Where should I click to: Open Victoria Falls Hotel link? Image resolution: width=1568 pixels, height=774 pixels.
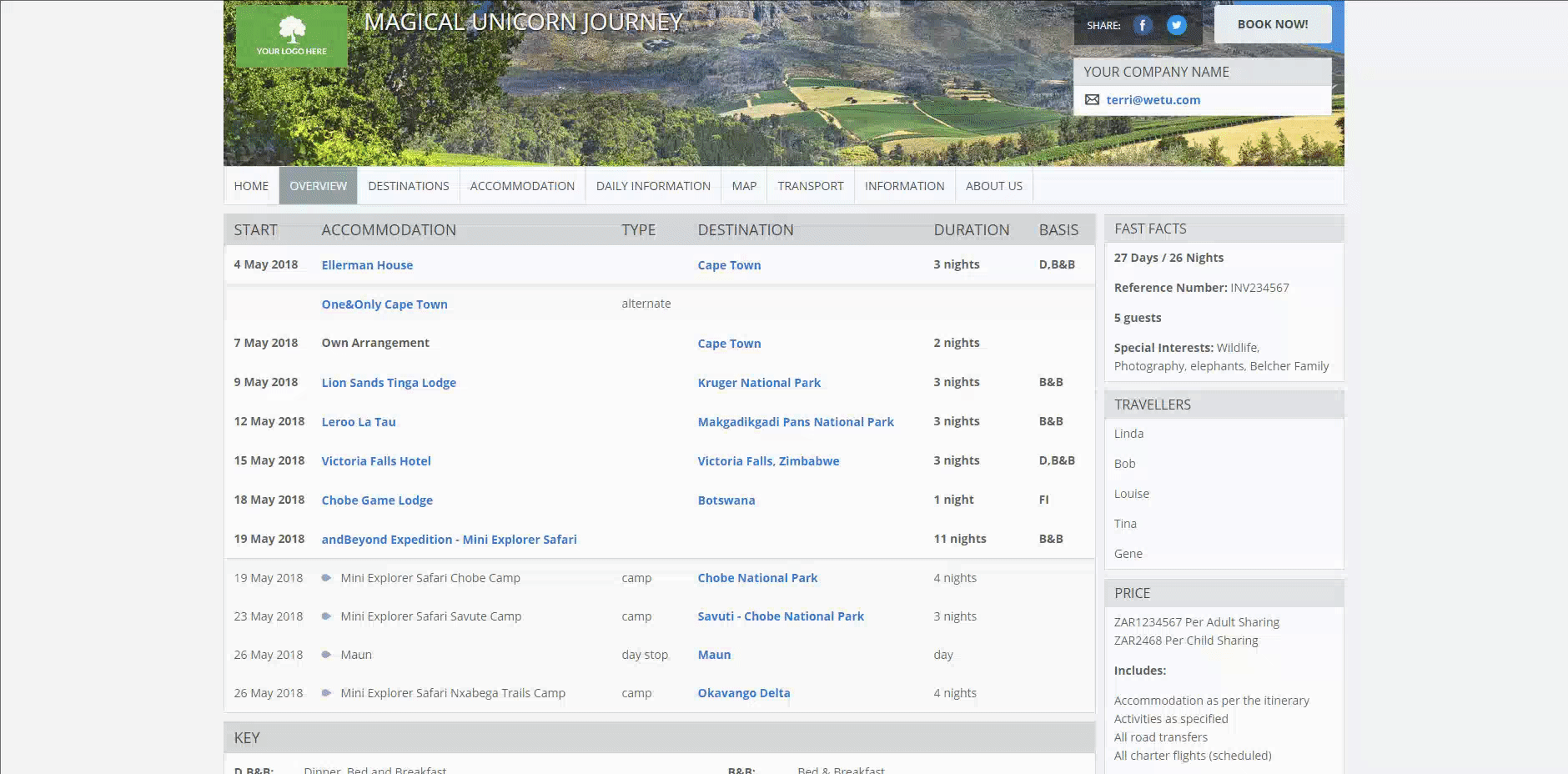[376, 461]
